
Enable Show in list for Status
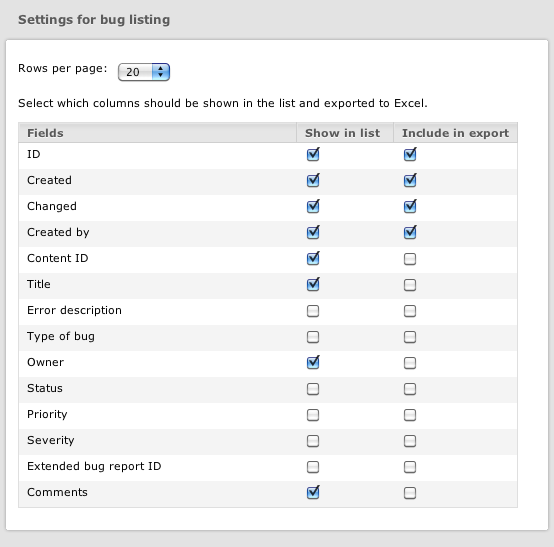coord(313,389)
